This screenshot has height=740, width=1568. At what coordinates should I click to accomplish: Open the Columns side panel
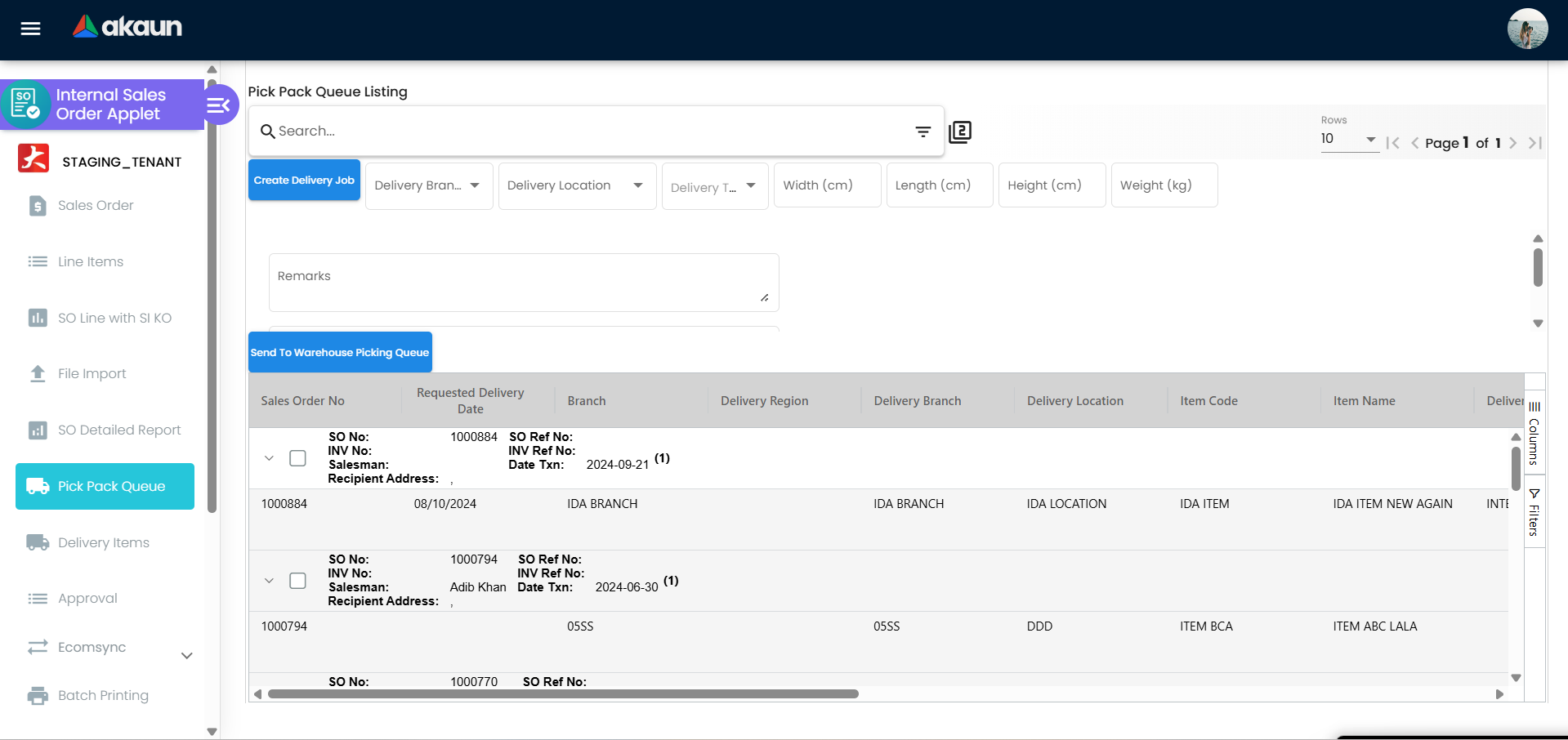pyautogui.click(x=1534, y=433)
